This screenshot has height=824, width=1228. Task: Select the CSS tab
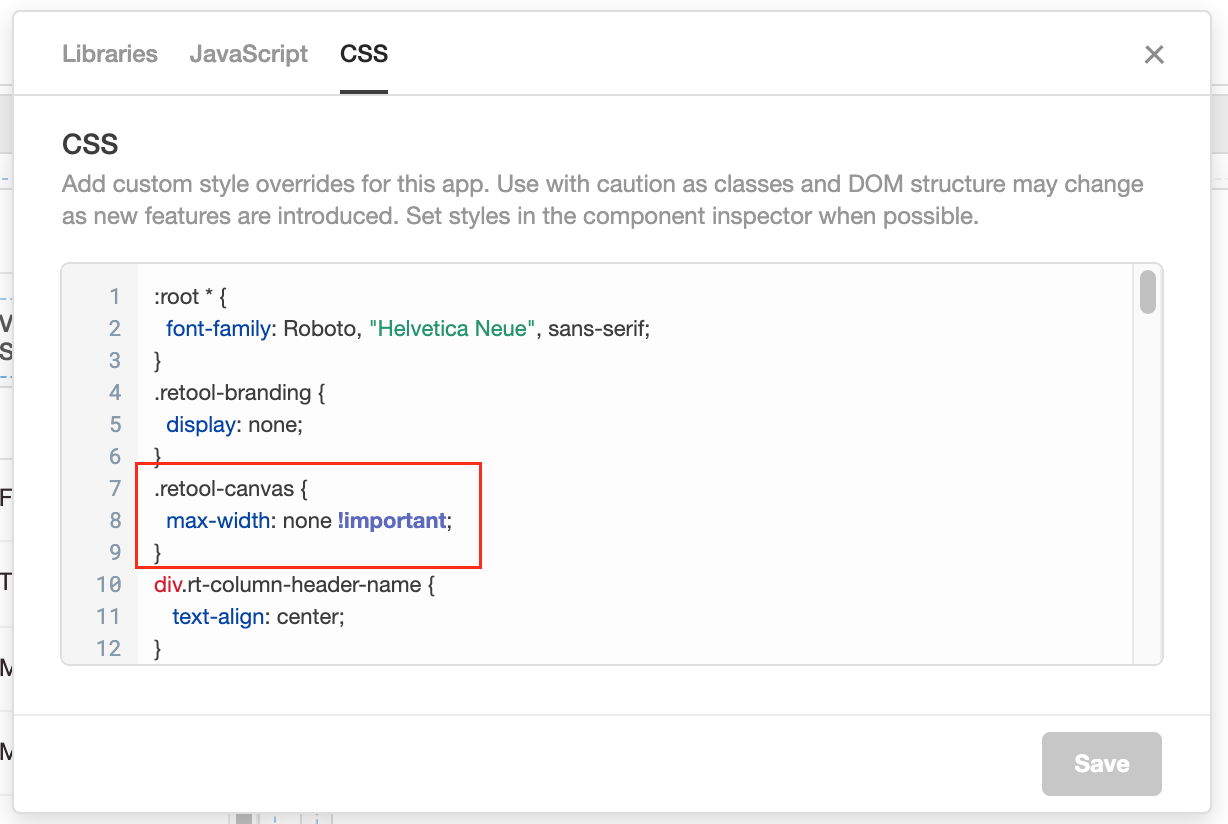pos(363,54)
